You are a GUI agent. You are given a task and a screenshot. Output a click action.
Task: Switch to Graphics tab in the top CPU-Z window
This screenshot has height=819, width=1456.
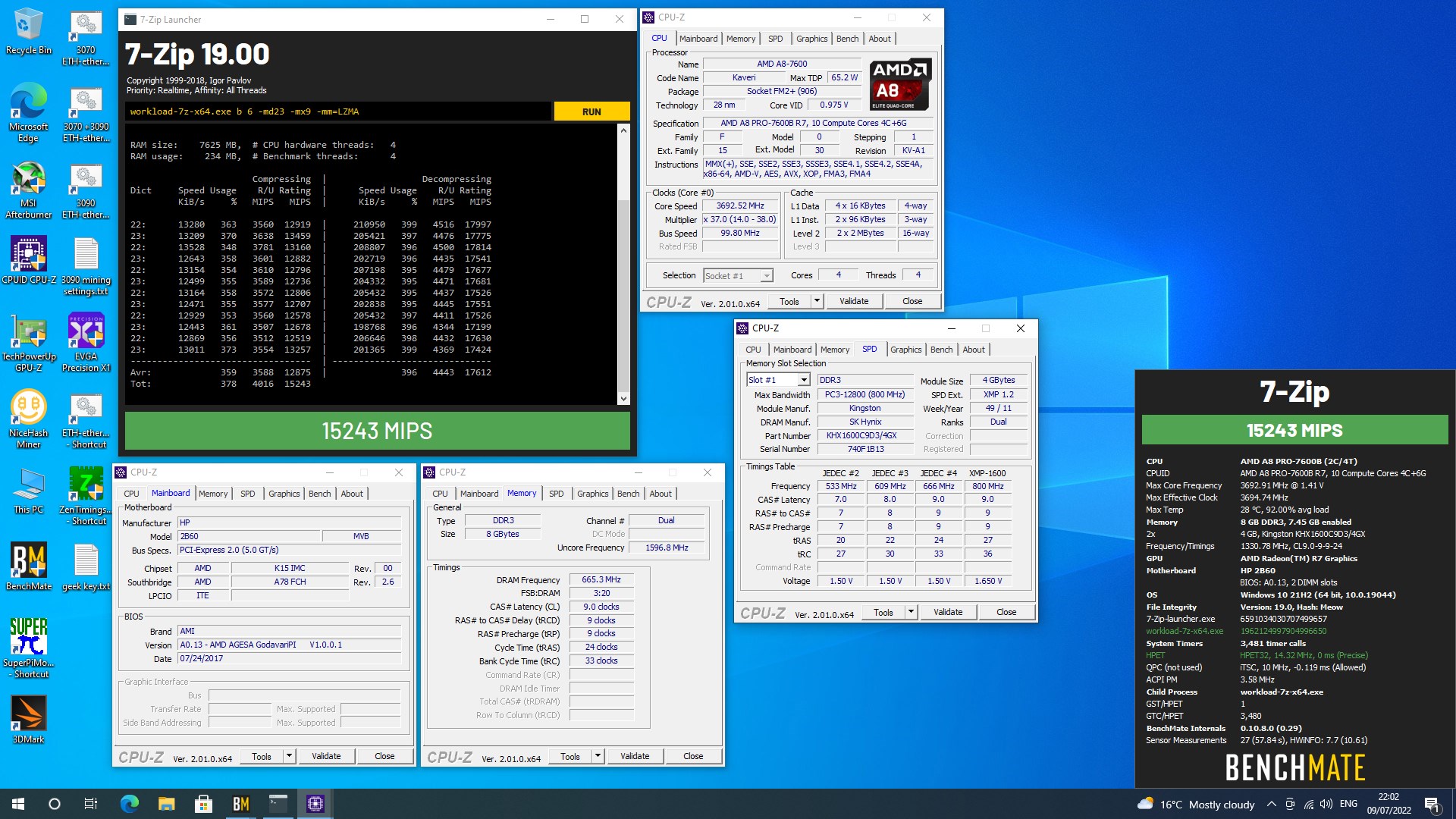tap(811, 39)
